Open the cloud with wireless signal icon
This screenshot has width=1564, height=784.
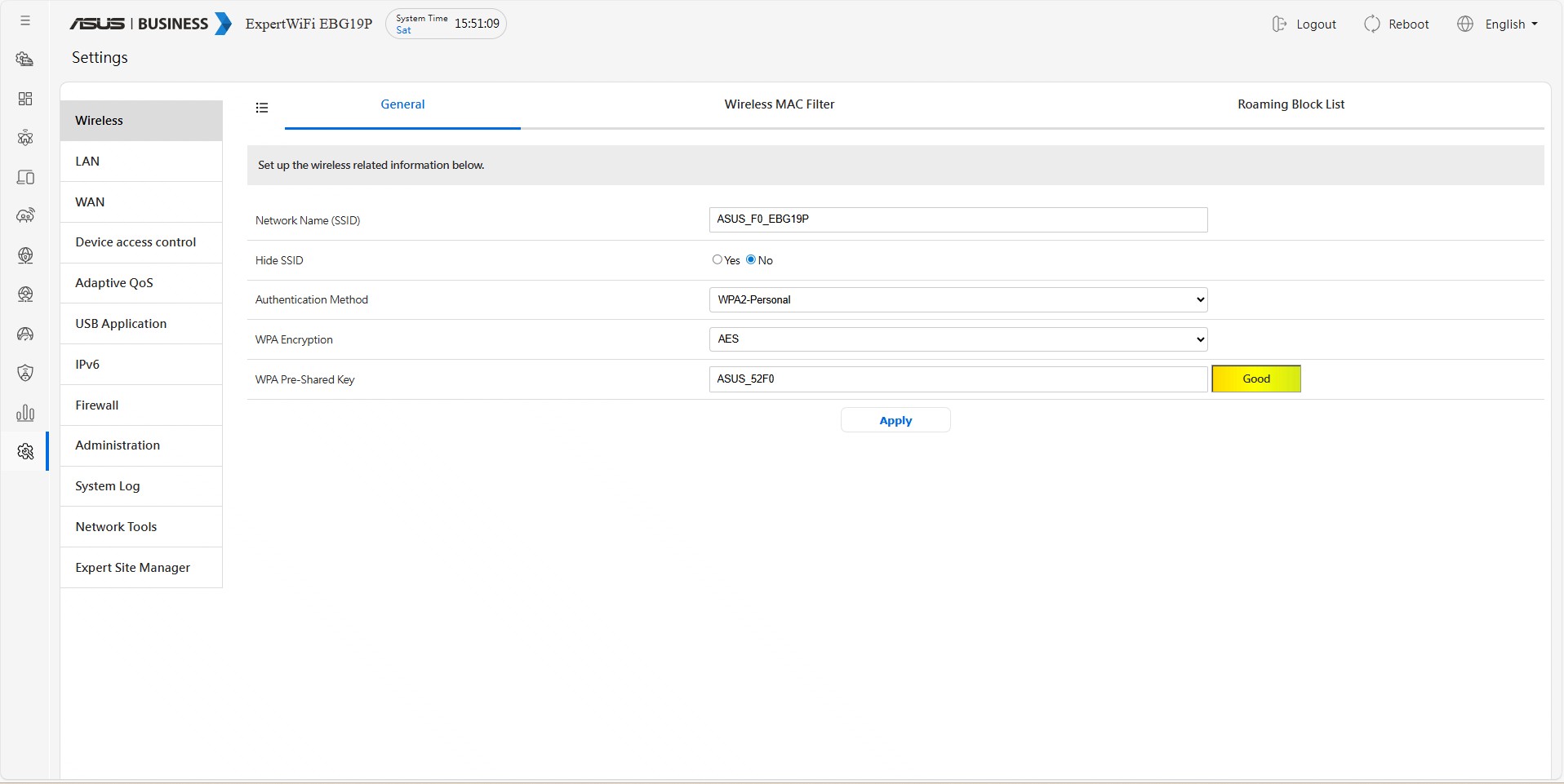coord(25,215)
